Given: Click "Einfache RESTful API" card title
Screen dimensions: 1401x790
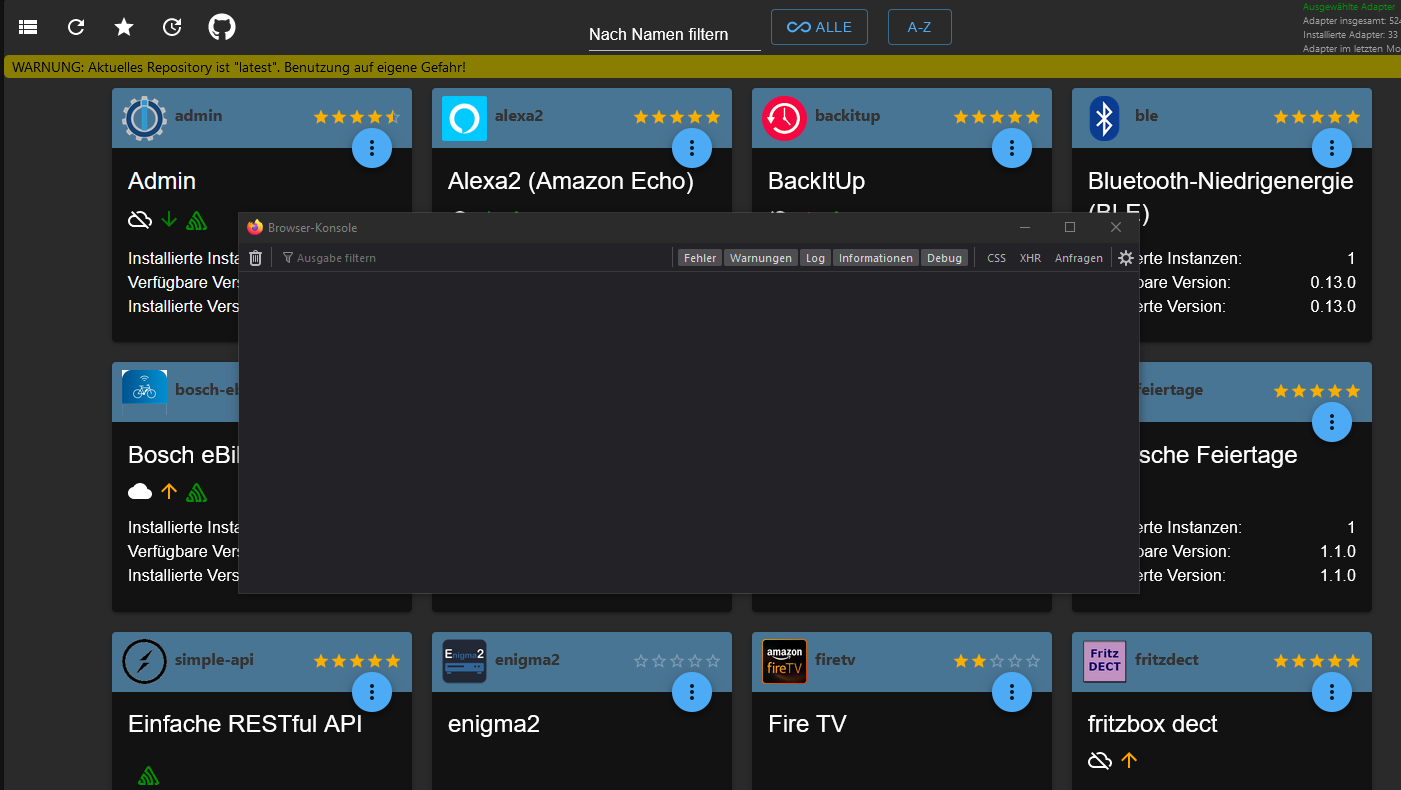Looking at the screenshot, I should pos(245,724).
